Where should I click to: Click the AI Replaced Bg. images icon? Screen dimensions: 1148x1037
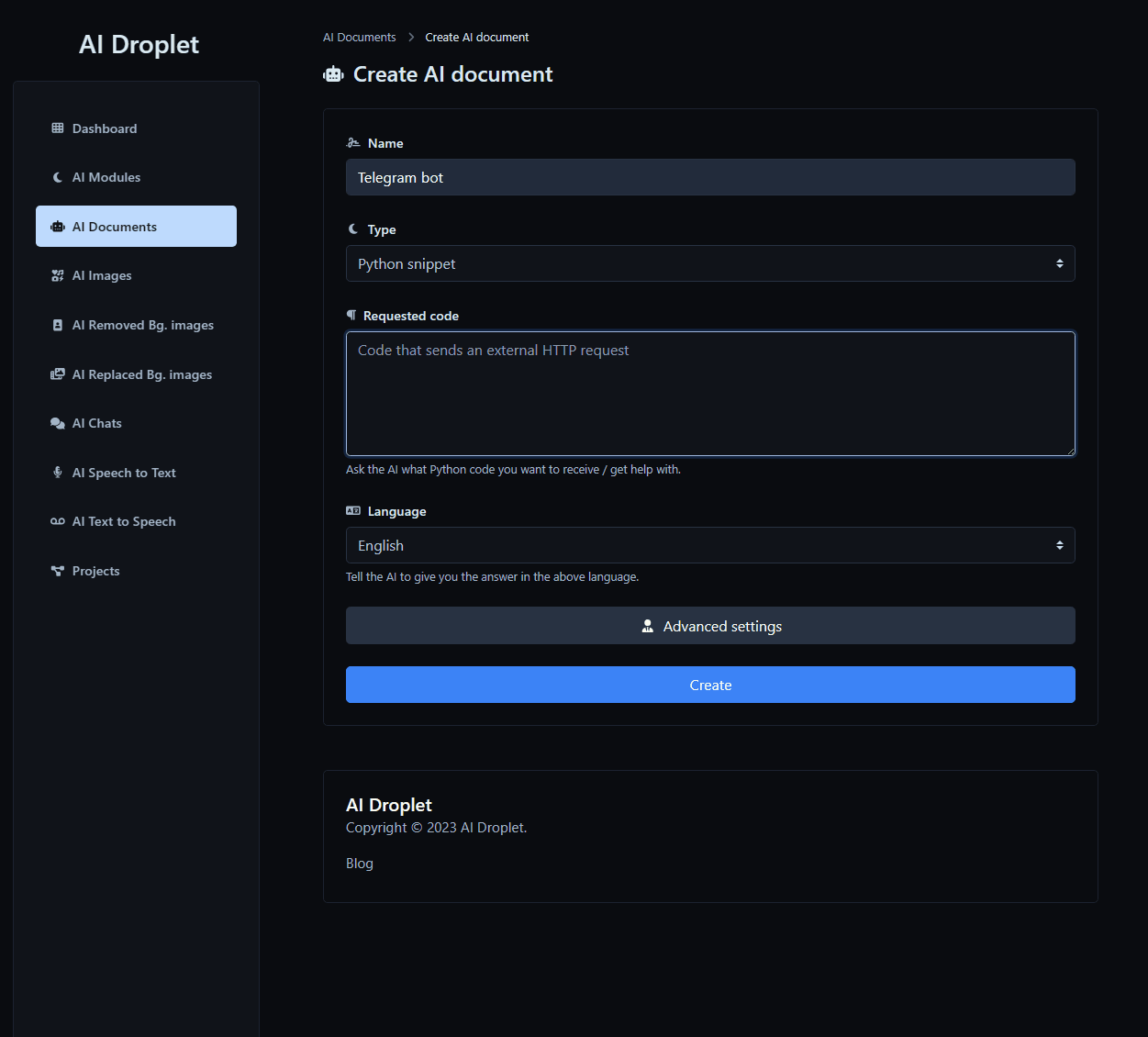(x=58, y=374)
